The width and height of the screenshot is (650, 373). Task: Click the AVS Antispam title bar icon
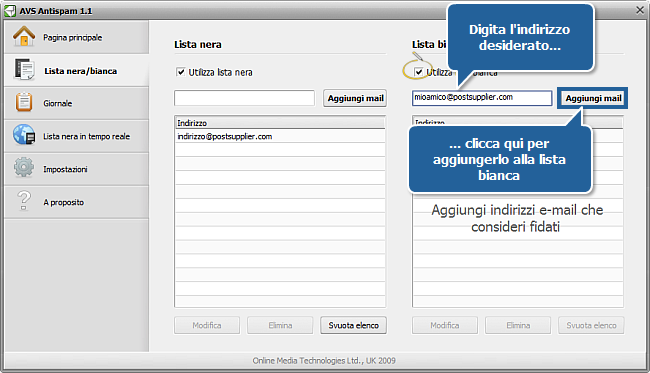(x=10, y=11)
